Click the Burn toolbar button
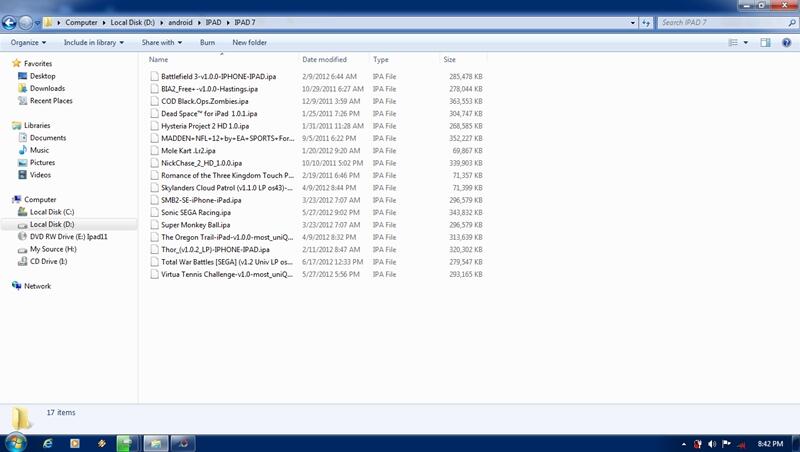Image resolution: width=800 pixels, height=452 pixels. pyautogui.click(x=207, y=43)
